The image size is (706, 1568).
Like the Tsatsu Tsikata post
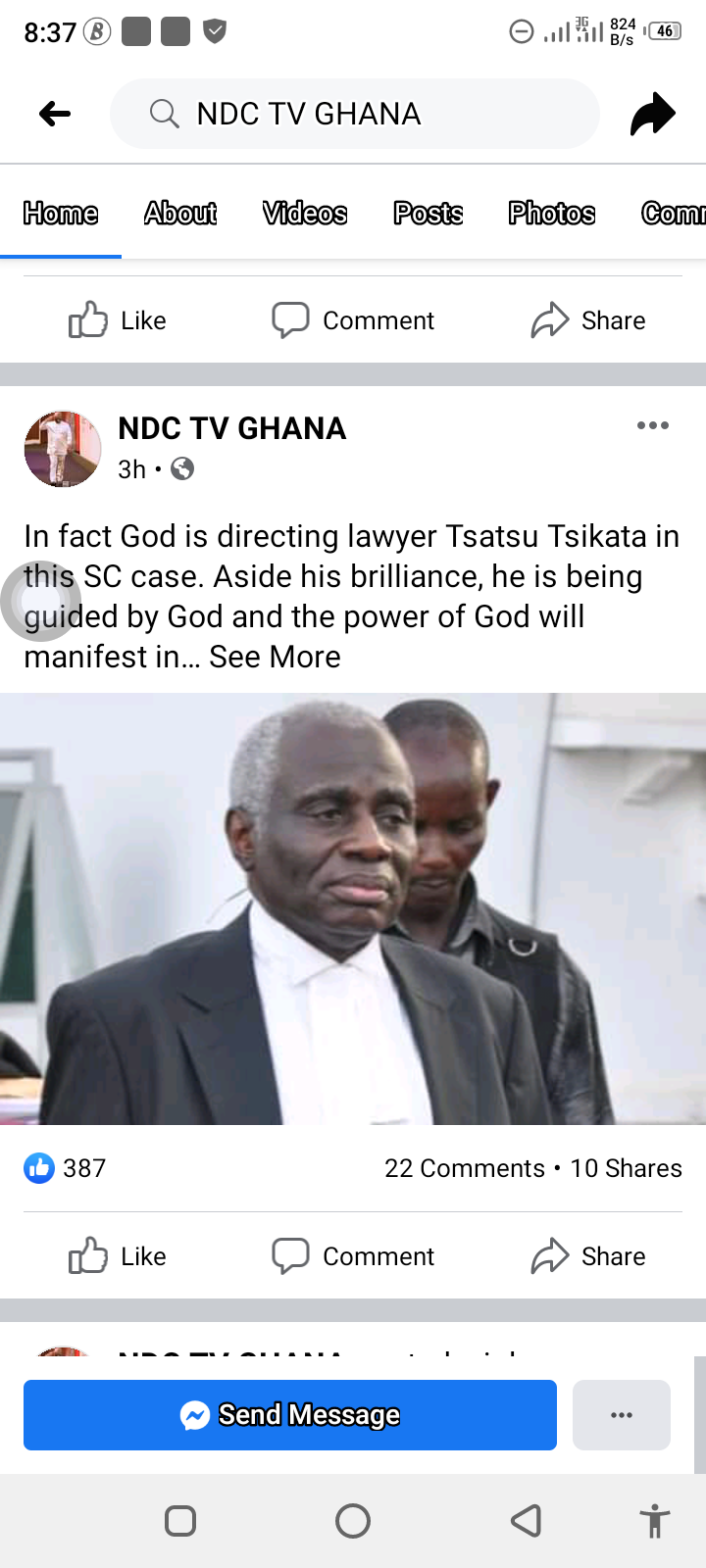[118, 1255]
